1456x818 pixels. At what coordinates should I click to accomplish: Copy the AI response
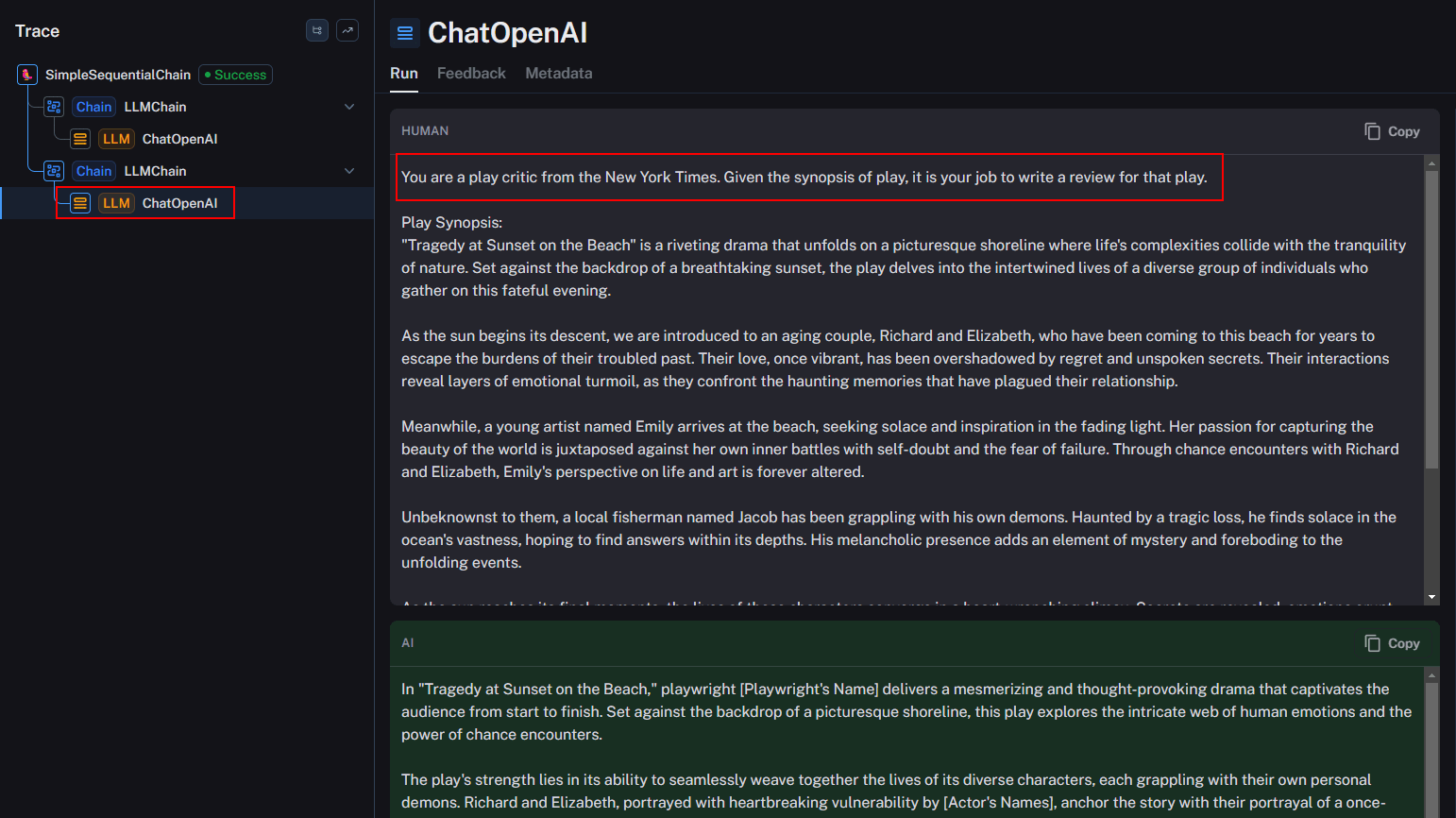(1392, 643)
